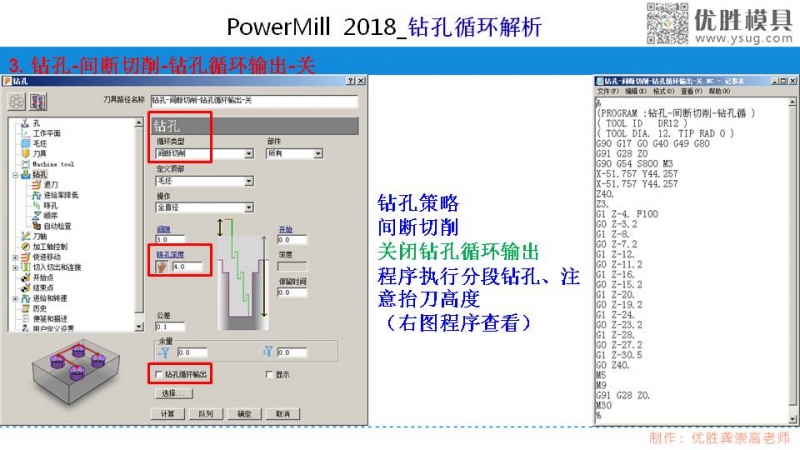Click the 停留时间 dwell time field
This screenshot has width=800, height=450.
[292, 292]
